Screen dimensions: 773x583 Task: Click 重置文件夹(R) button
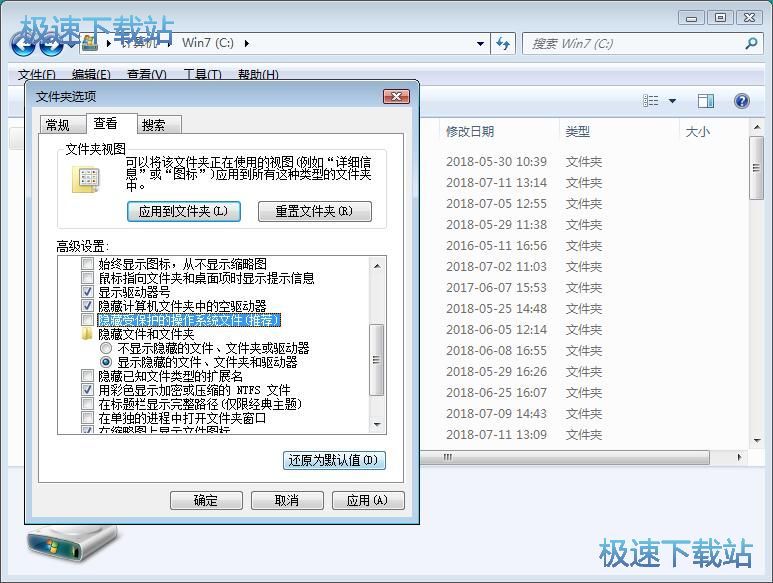click(315, 211)
